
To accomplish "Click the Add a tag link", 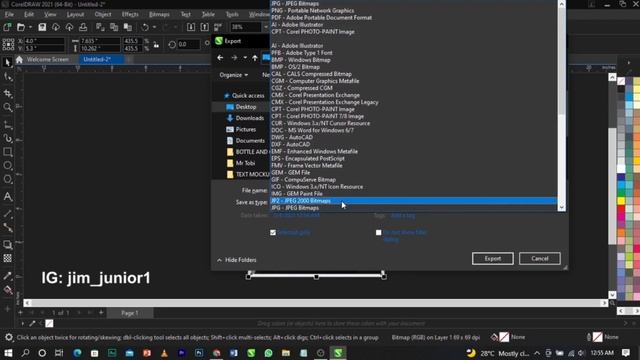I will click(403, 216).
